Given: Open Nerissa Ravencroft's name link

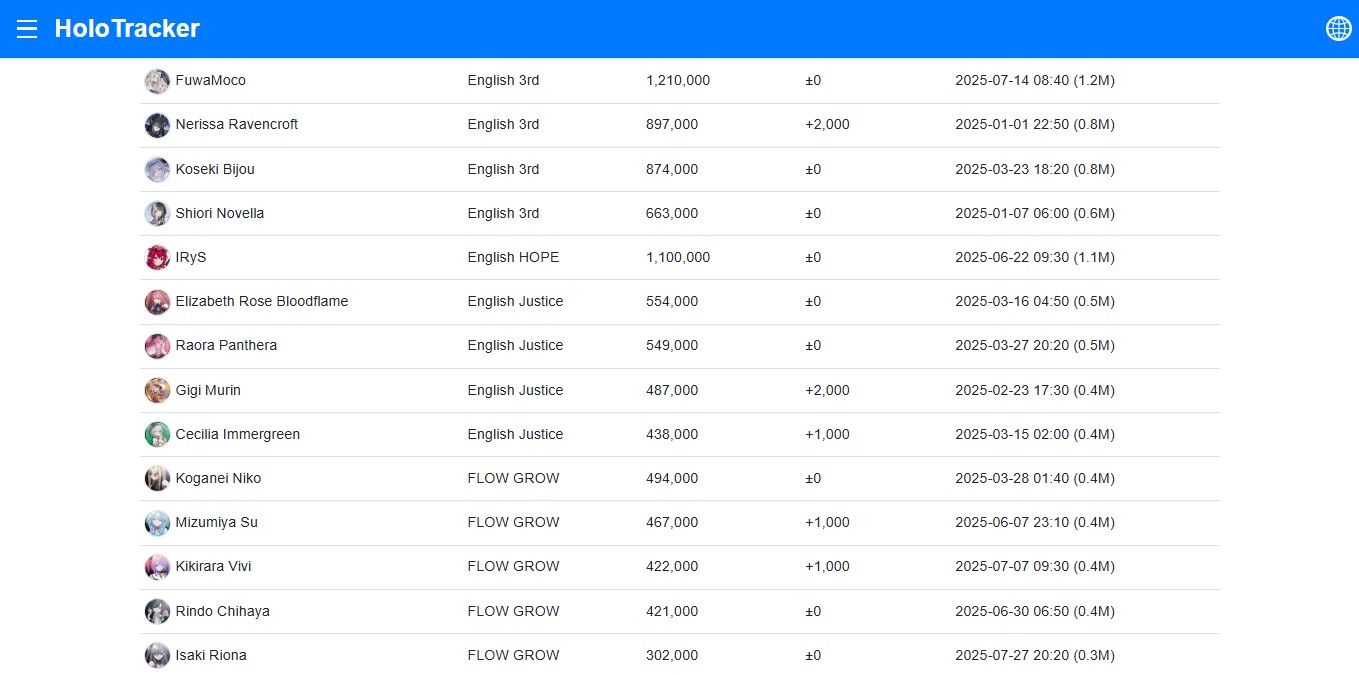Looking at the screenshot, I should tap(237, 124).
